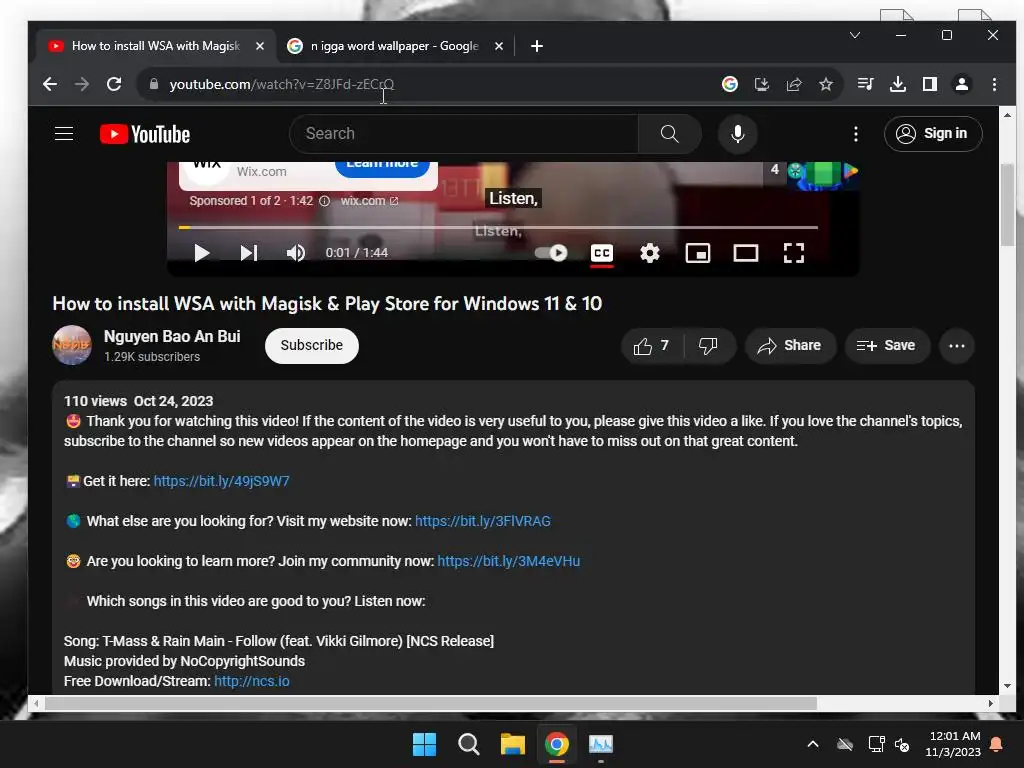This screenshot has height=768, width=1024.
Task: Click the vertical scrollbar down arrow
Action: [1007, 686]
